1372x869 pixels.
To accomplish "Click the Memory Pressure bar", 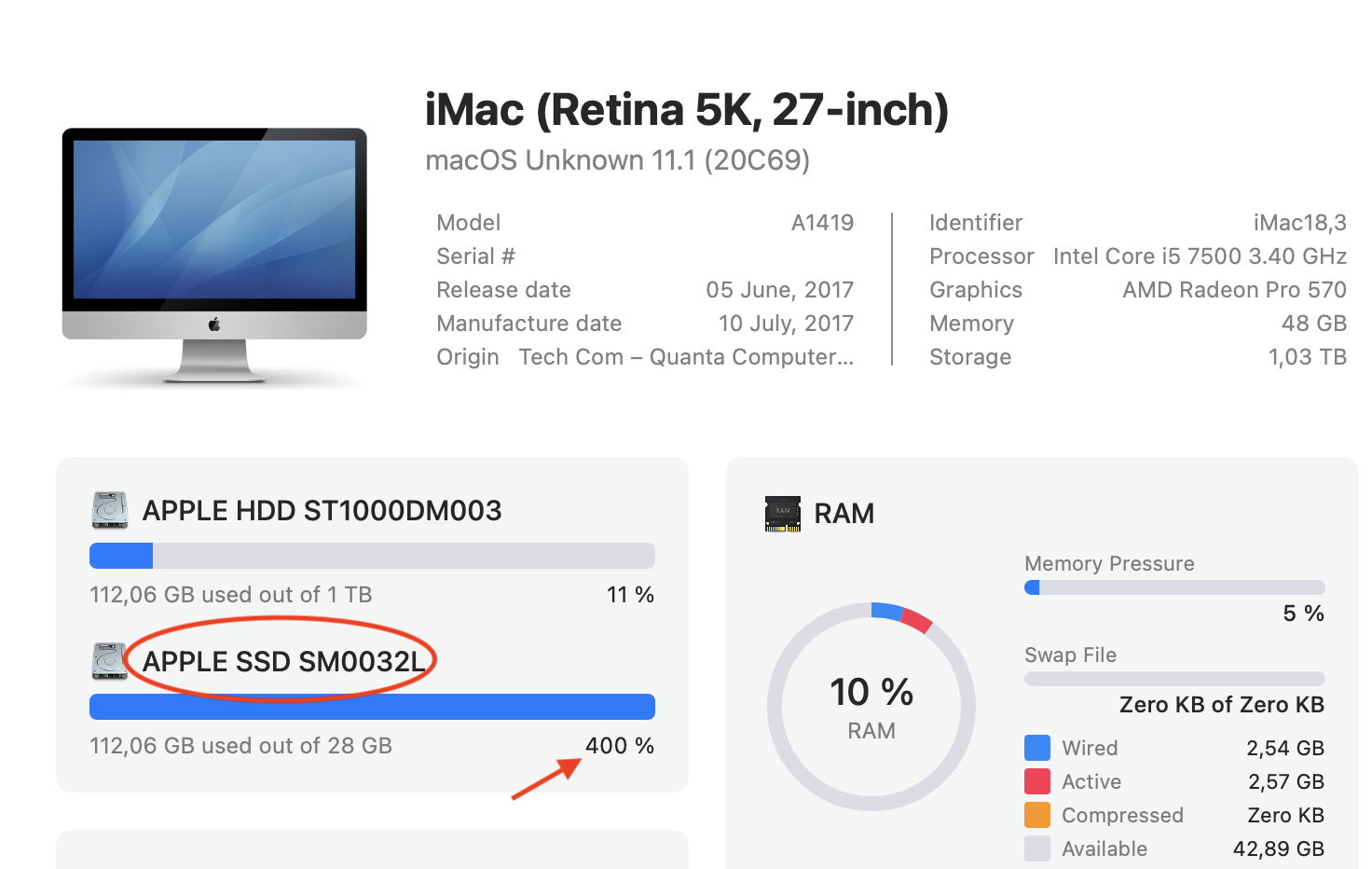I will (x=1174, y=587).
